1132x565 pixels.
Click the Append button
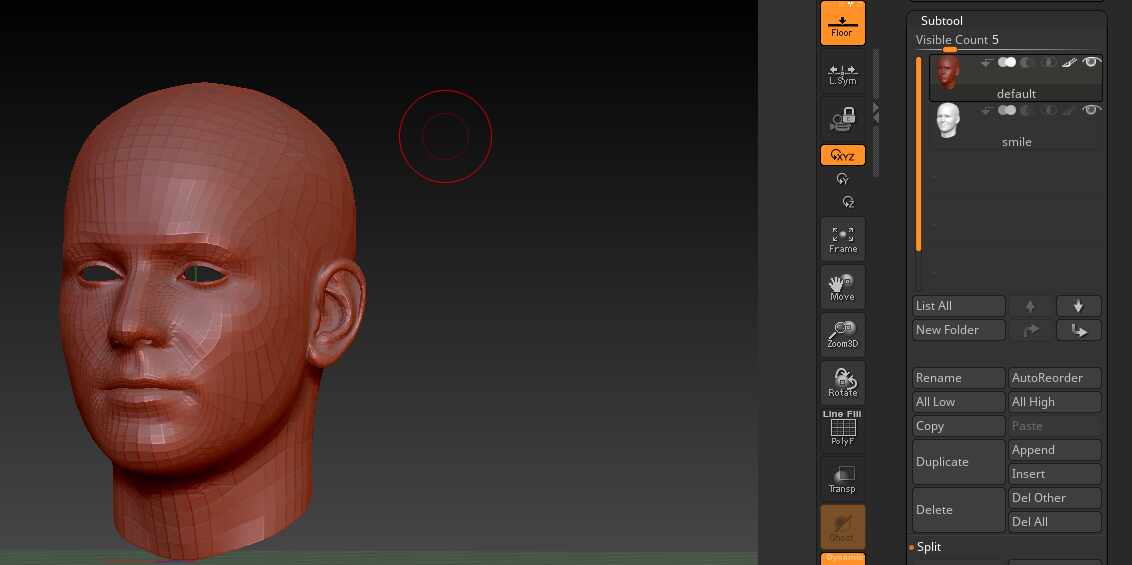click(1054, 450)
